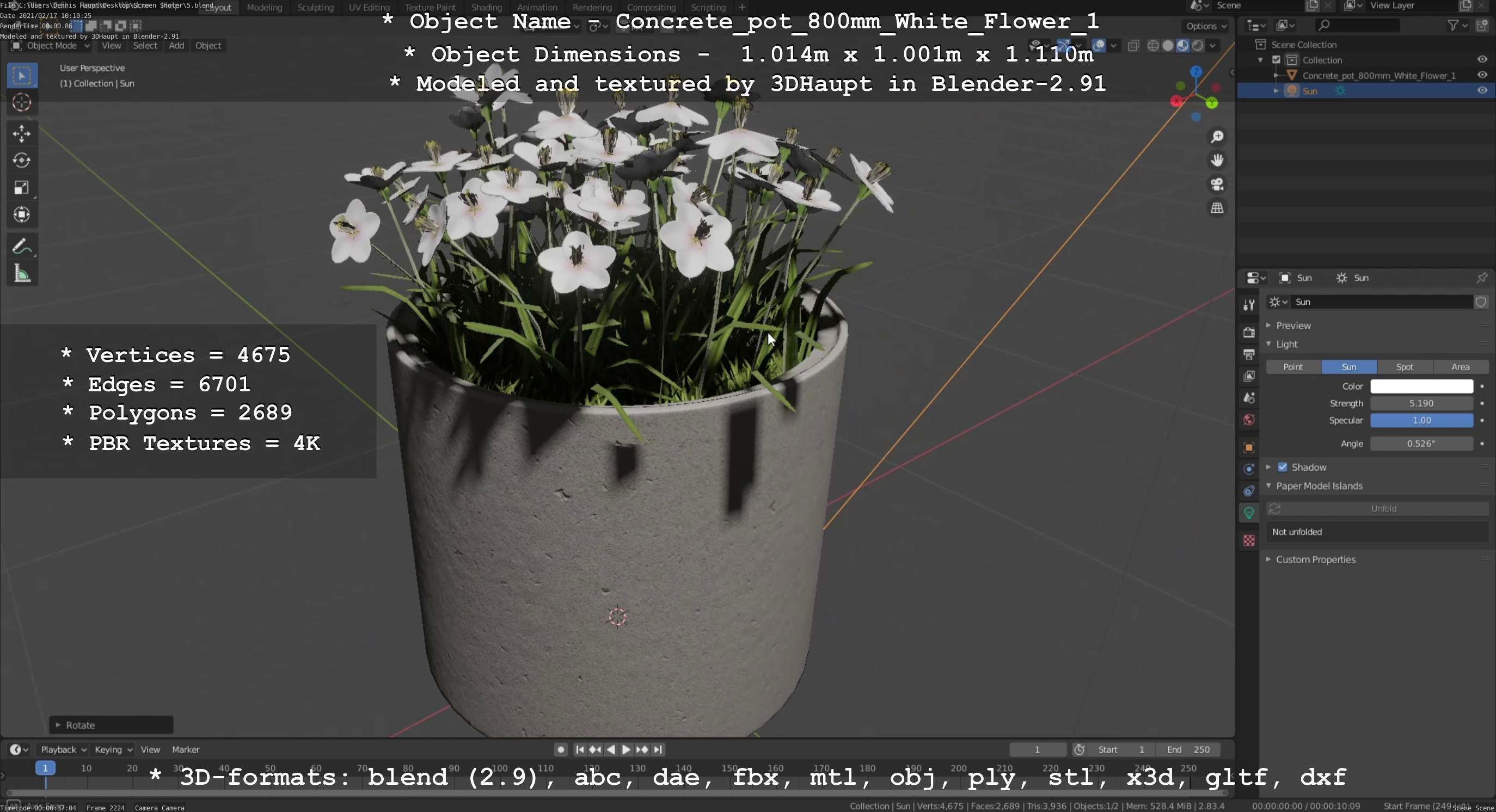Choose the Rotate tool in toolbar
1496x812 pixels.
(22, 160)
